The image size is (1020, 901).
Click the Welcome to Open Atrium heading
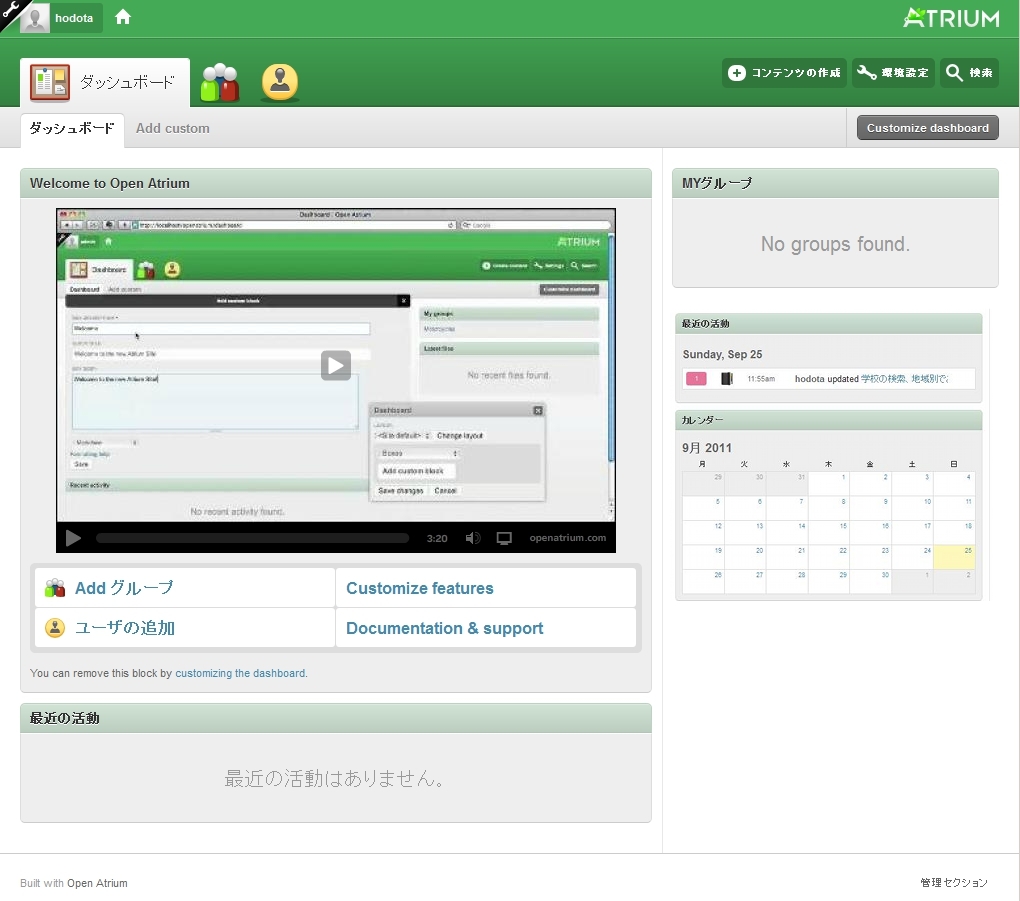click(110, 183)
